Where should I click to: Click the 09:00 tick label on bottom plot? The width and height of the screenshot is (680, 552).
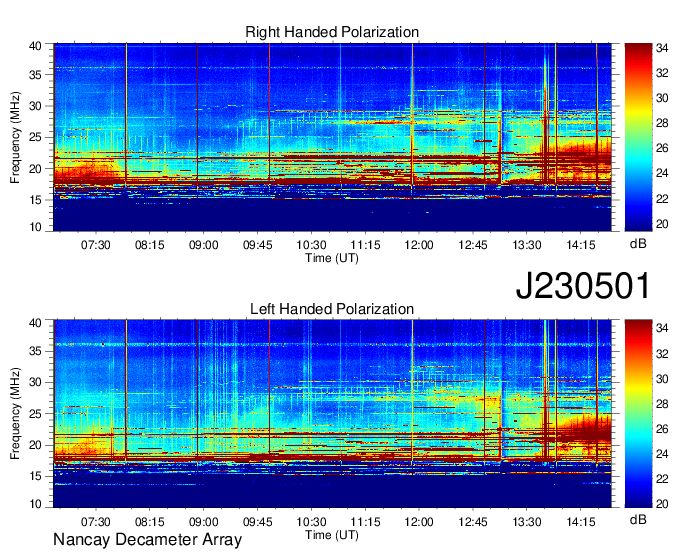(x=203, y=522)
